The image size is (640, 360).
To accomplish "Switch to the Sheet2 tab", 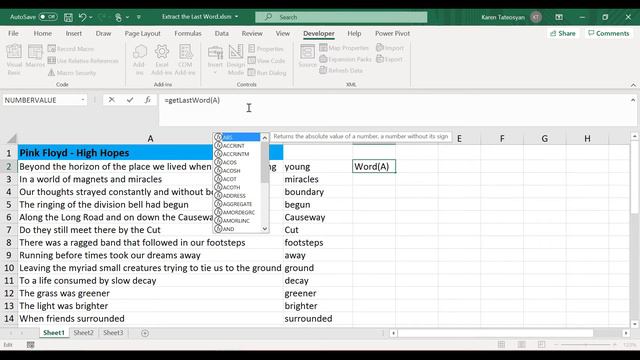I will pos(84,333).
